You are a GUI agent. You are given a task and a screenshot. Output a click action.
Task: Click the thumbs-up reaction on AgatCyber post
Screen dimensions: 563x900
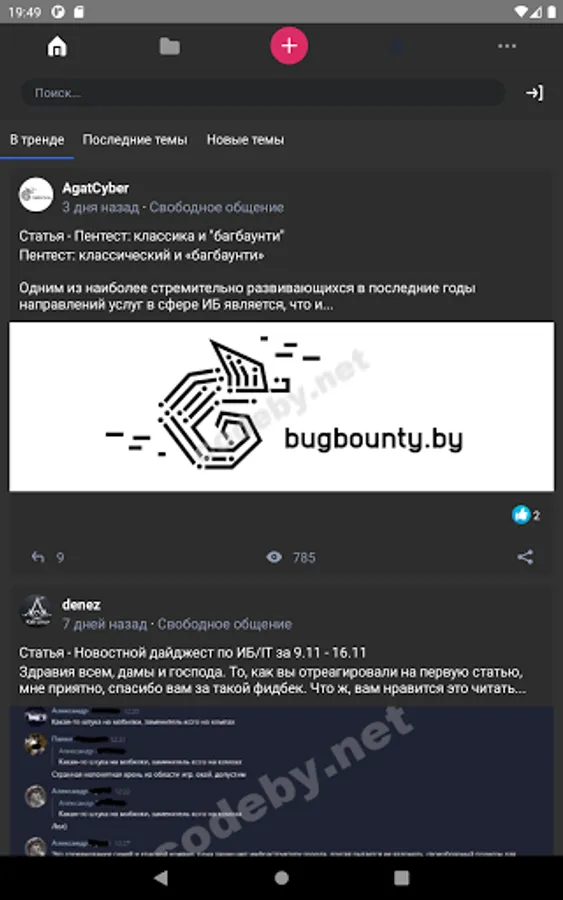click(521, 515)
